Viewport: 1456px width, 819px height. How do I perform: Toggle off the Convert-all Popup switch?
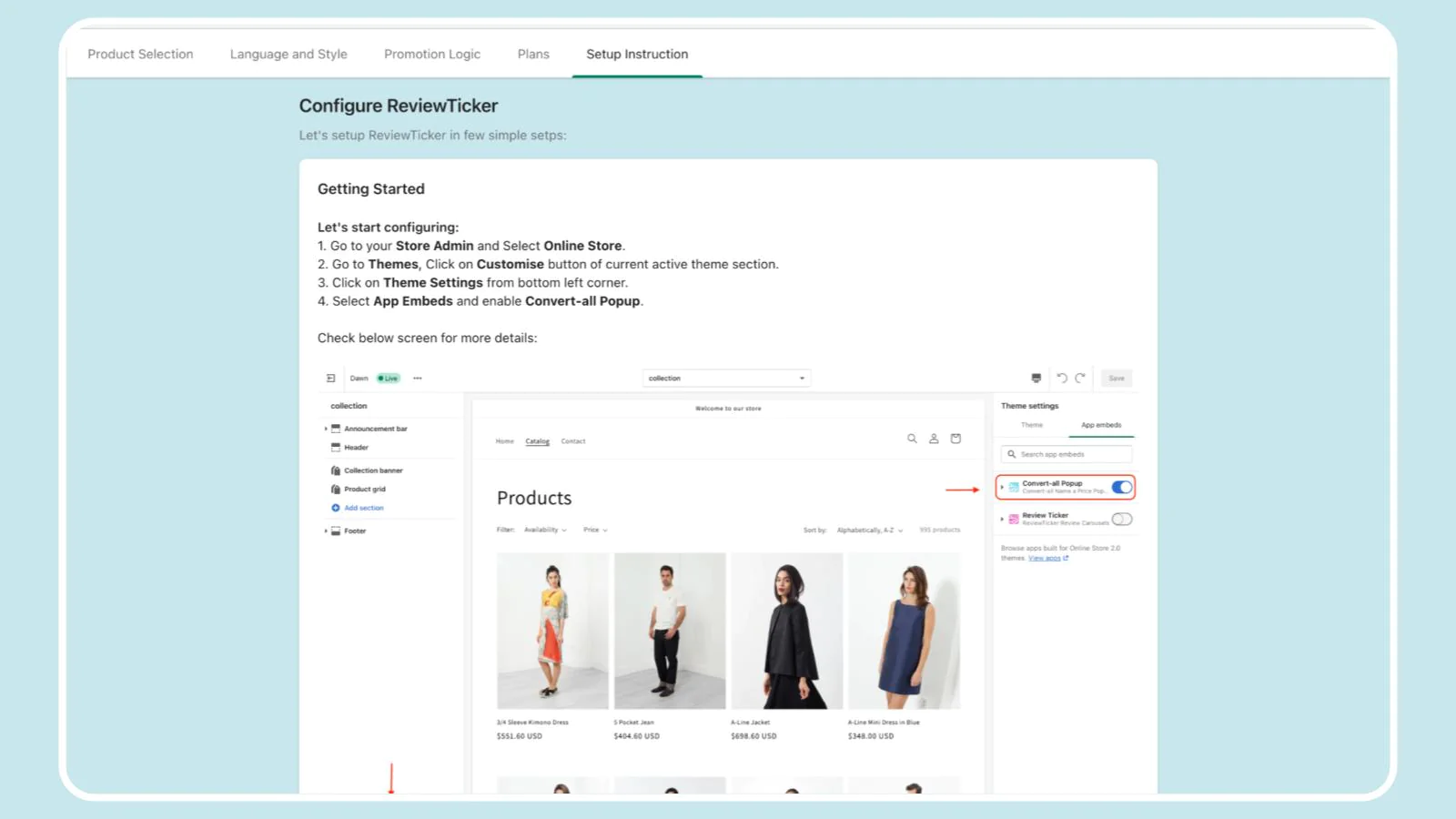(1122, 488)
